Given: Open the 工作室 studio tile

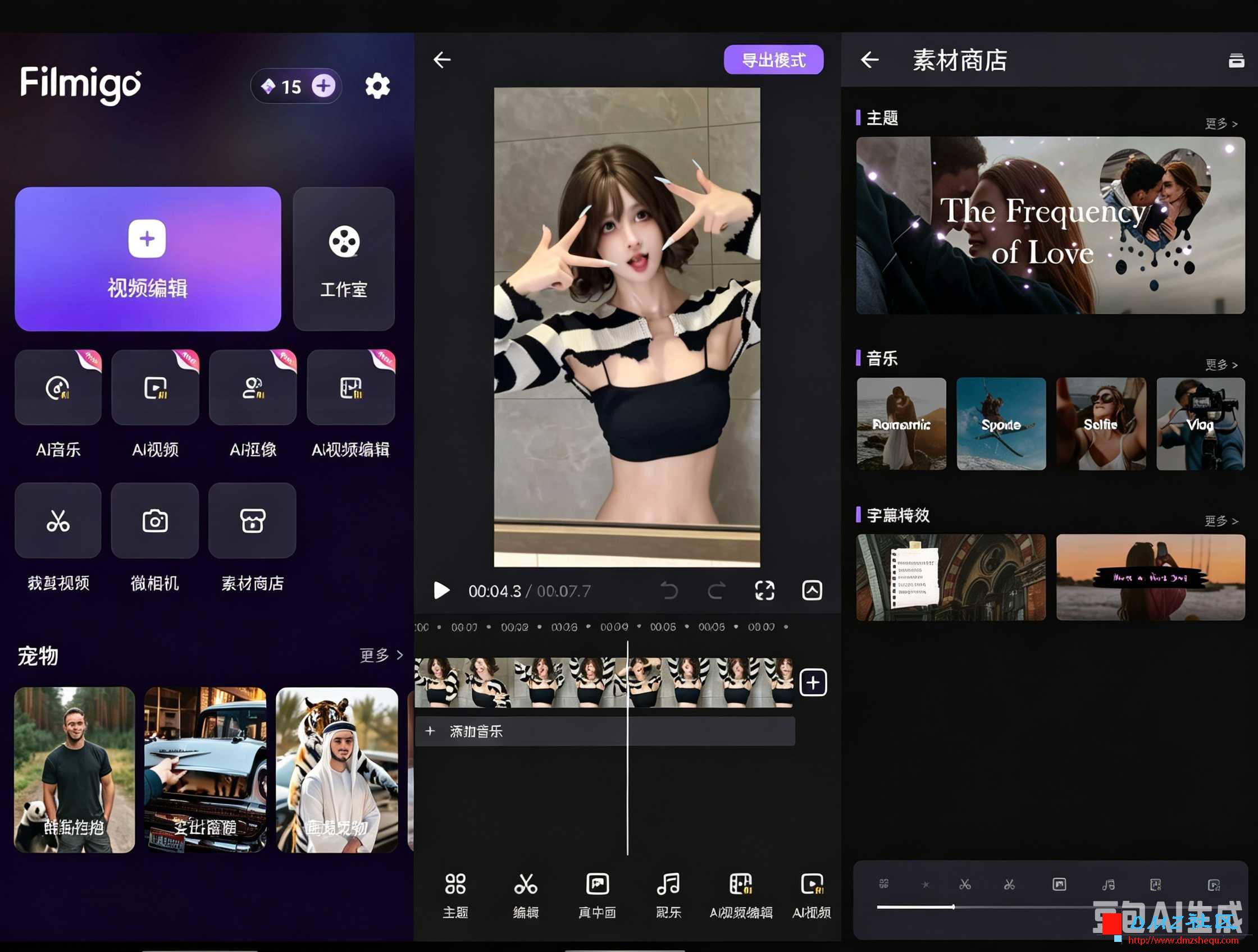Looking at the screenshot, I should [344, 259].
